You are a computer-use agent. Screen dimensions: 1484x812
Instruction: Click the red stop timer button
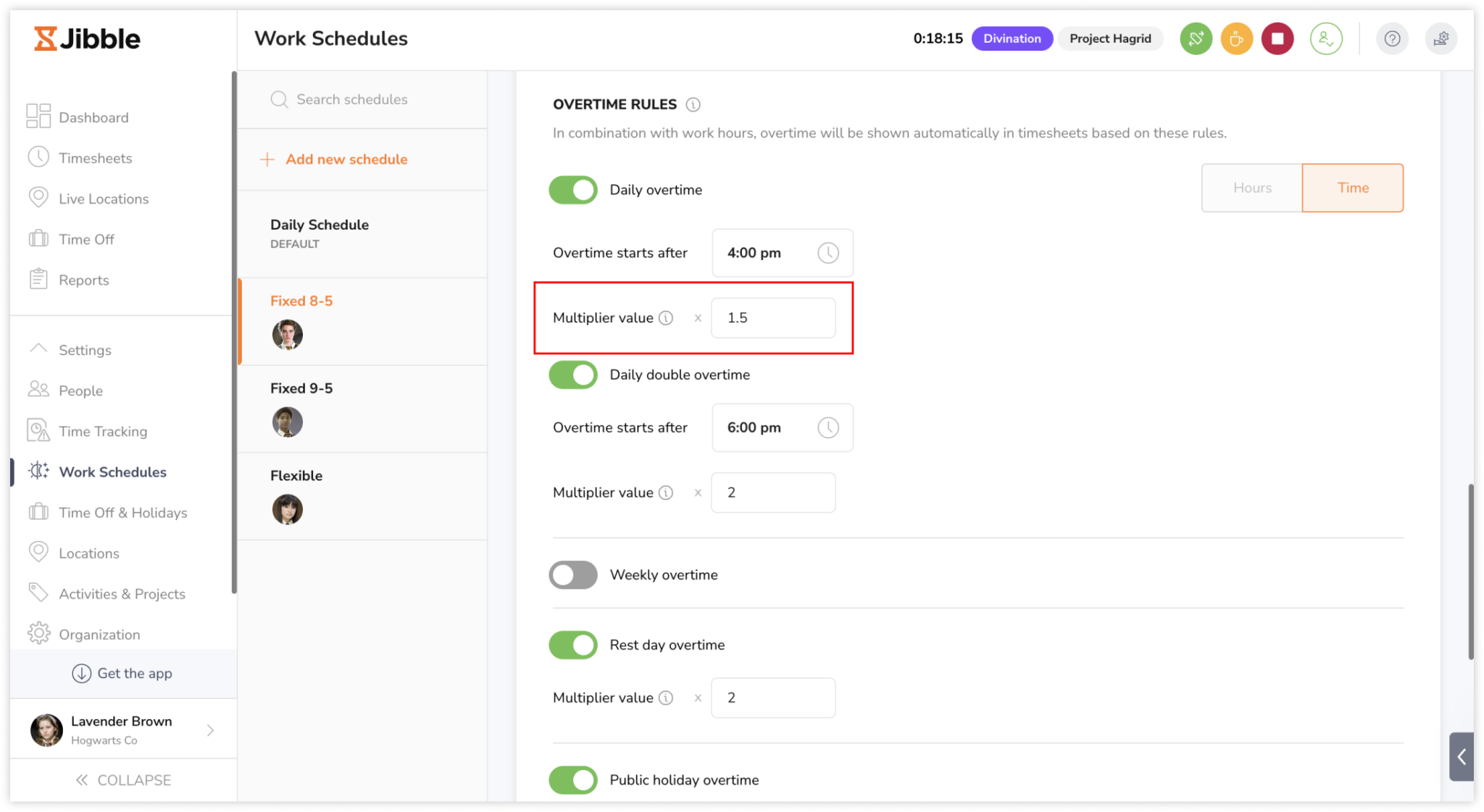pyautogui.click(x=1277, y=39)
